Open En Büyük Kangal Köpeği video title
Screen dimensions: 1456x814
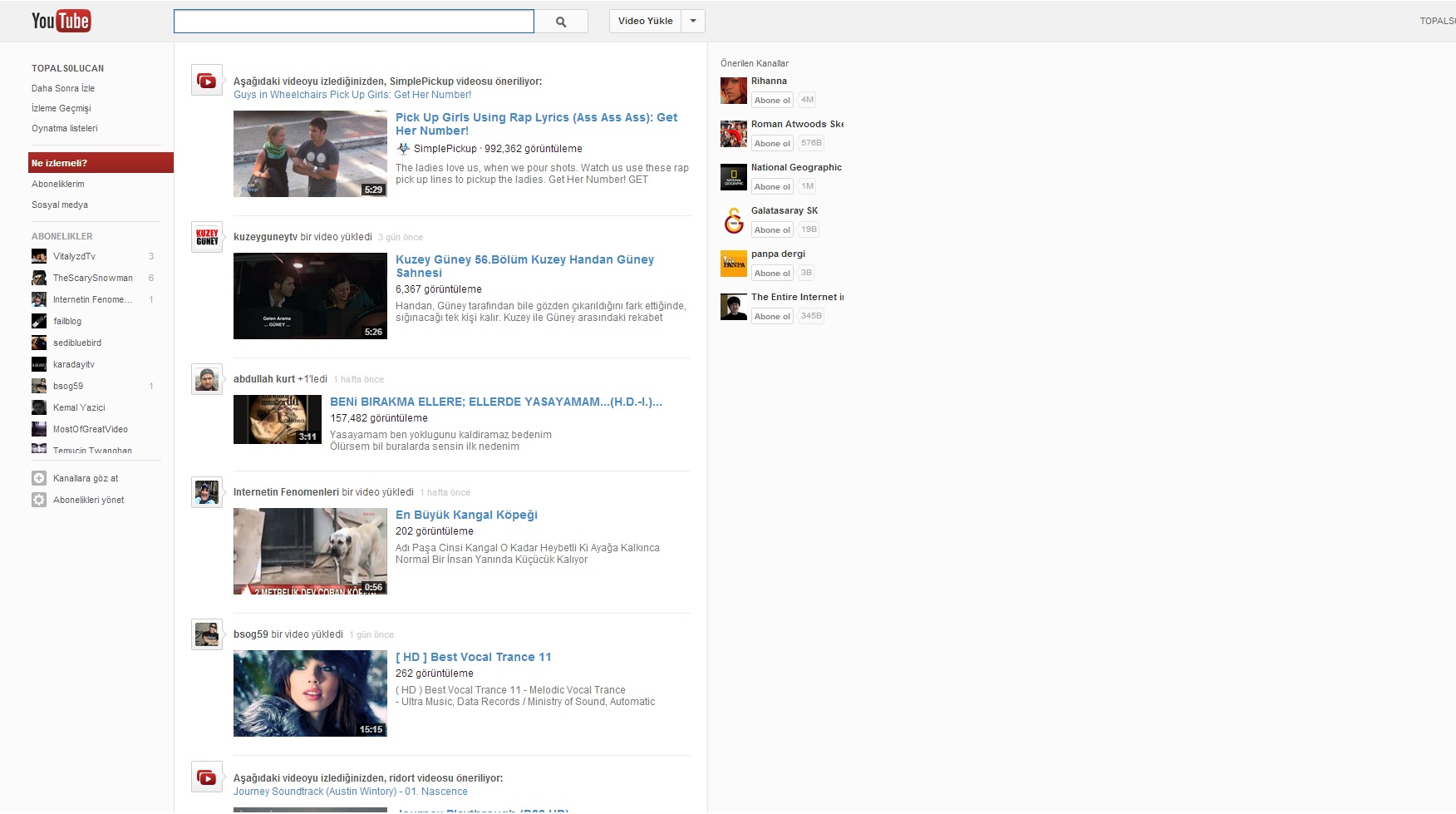466,515
